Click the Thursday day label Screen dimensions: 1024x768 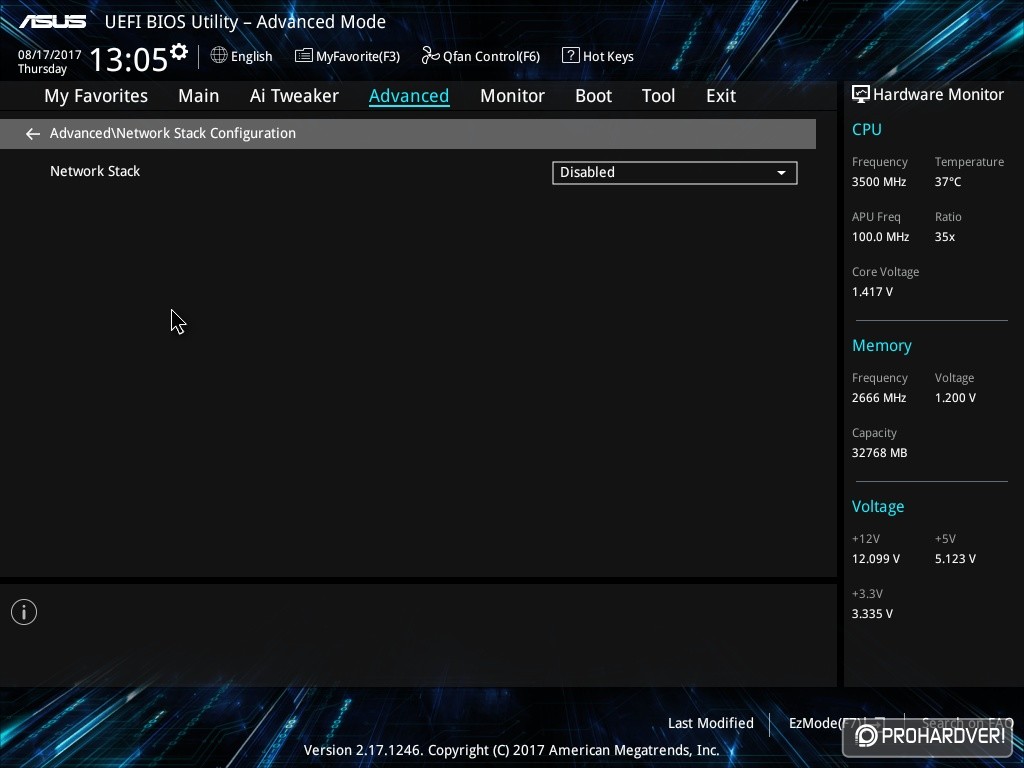(x=42, y=69)
